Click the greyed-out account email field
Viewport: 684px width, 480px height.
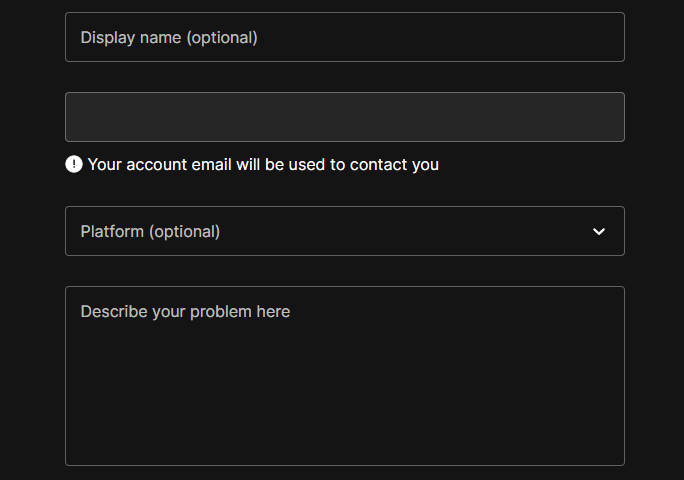[x=345, y=117]
